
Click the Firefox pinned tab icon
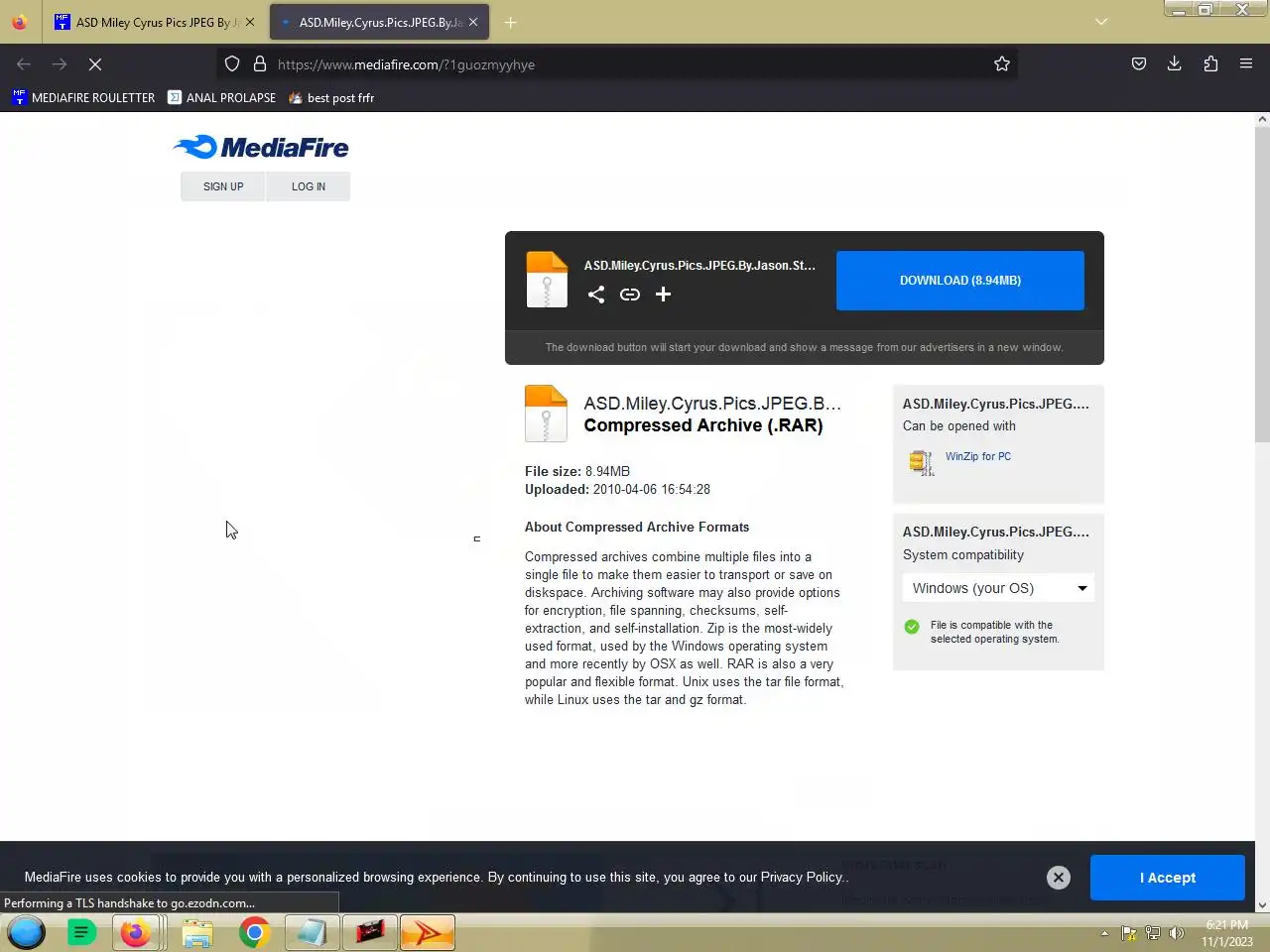coord(20,22)
